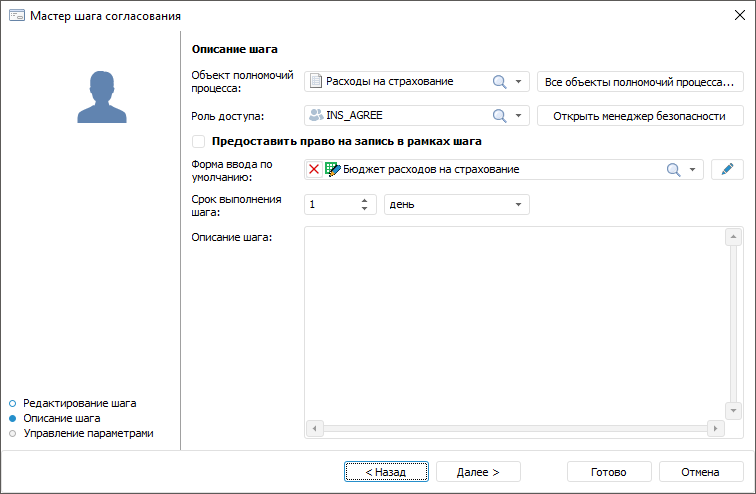Click the spreadsheet form icon before 'Бюджет расходов'
Viewport: 756px width, 494px height.
point(332,170)
